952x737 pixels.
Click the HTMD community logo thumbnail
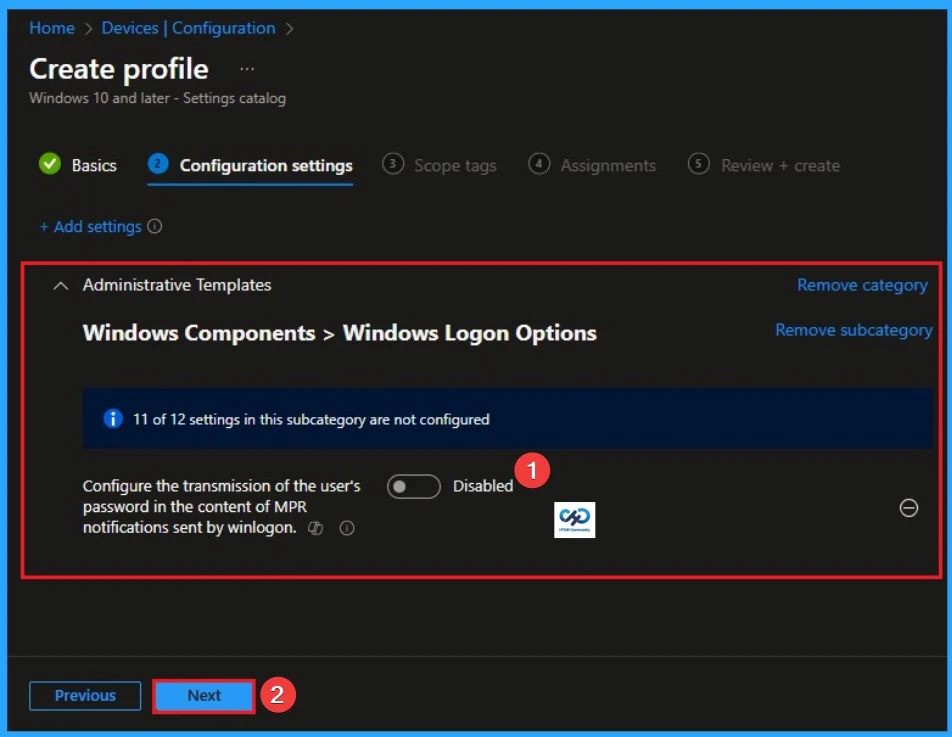(574, 519)
